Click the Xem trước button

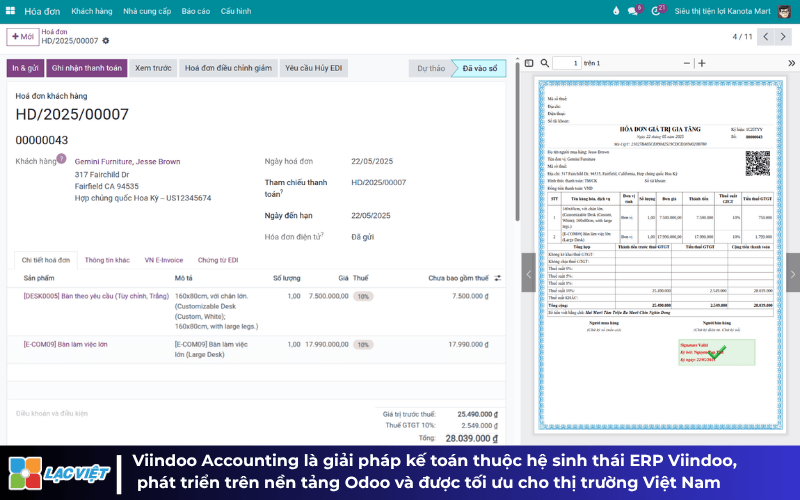pos(153,68)
